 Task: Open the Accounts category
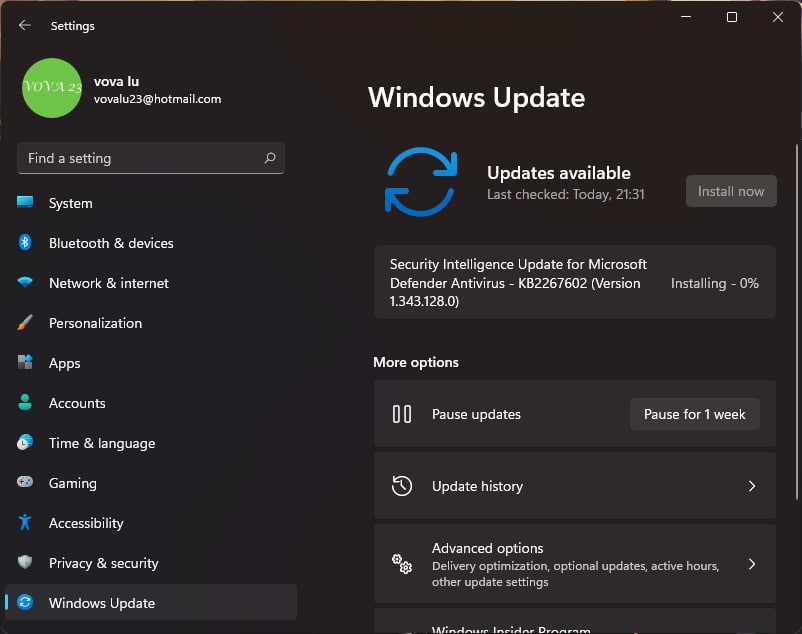point(151,403)
